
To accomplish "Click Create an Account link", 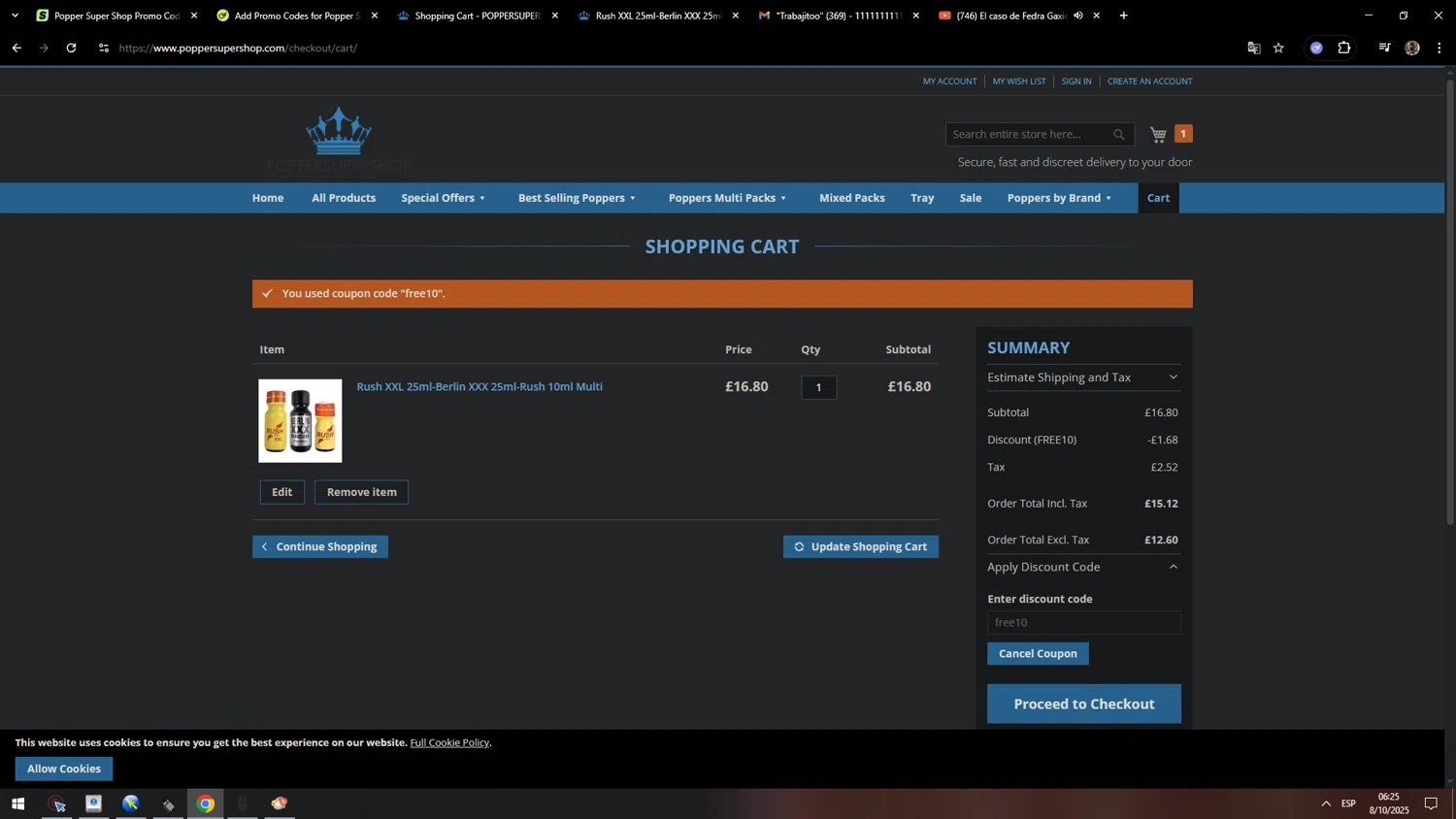I will pos(1150,82).
